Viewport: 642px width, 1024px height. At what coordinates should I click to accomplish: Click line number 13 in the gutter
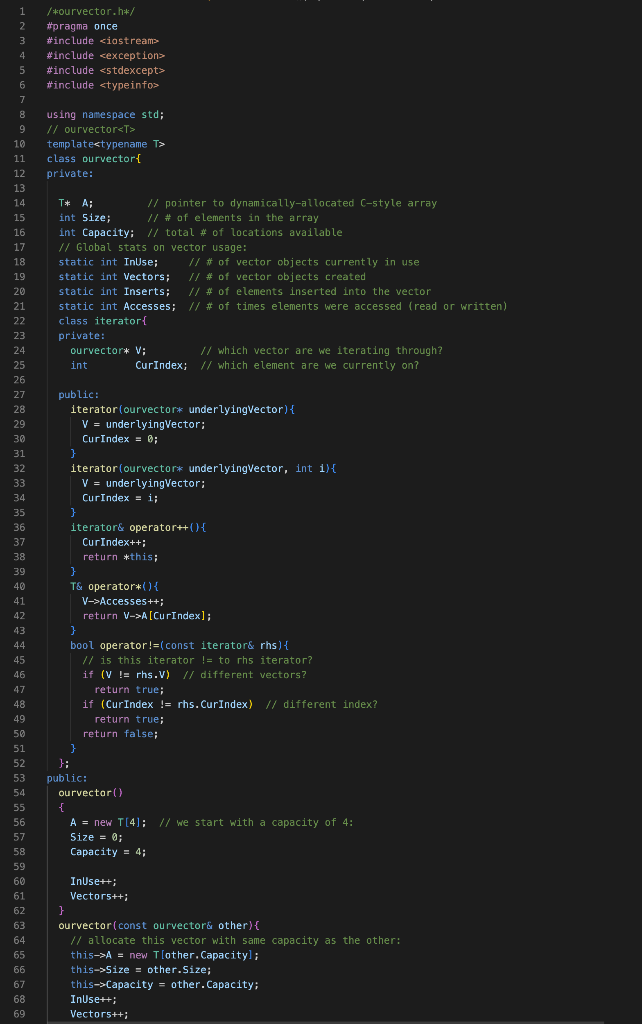[20, 188]
